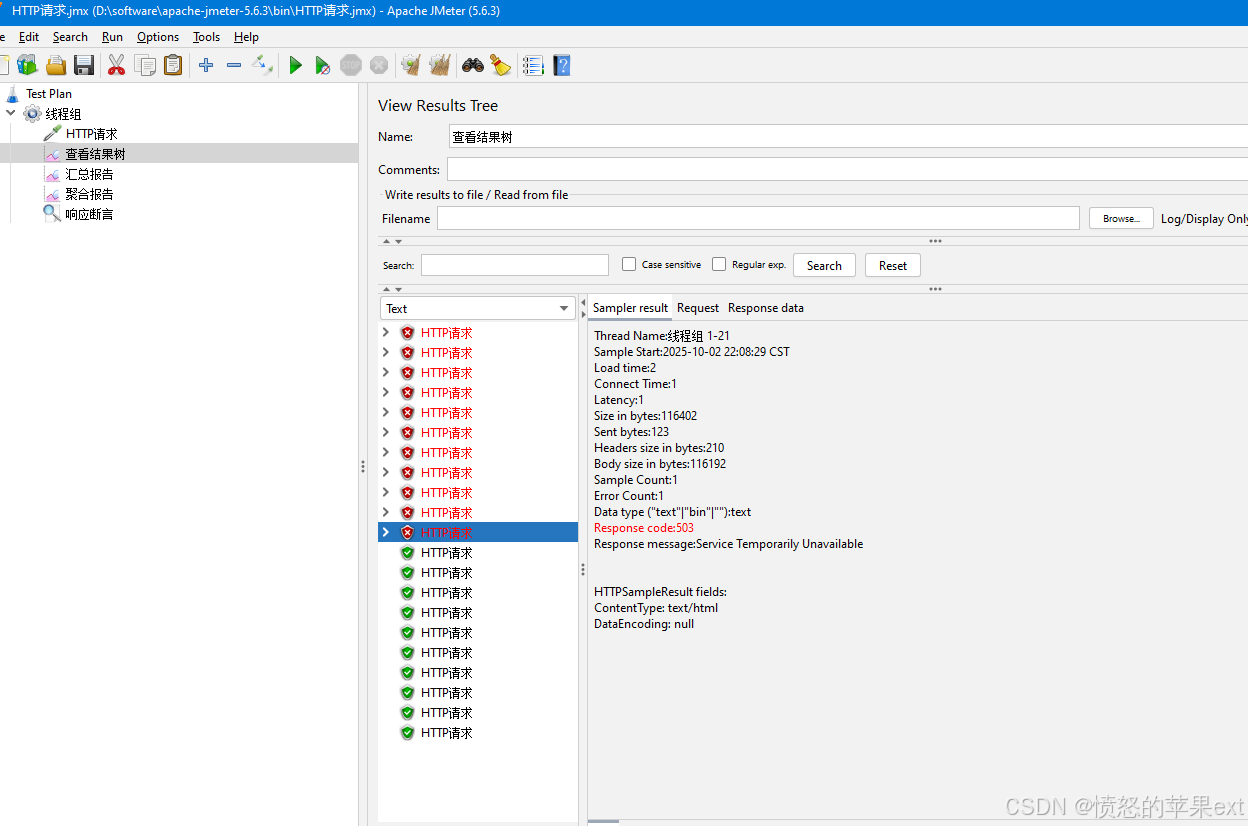The image size is (1248, 826).
Task: Clear all results with double broom icon
Action: pos(439,66)
